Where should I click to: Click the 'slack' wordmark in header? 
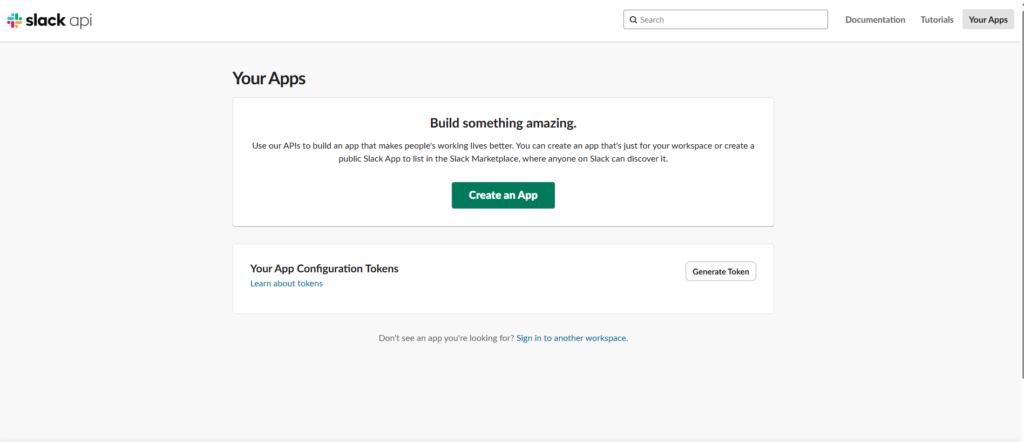(x=46, y=20)
